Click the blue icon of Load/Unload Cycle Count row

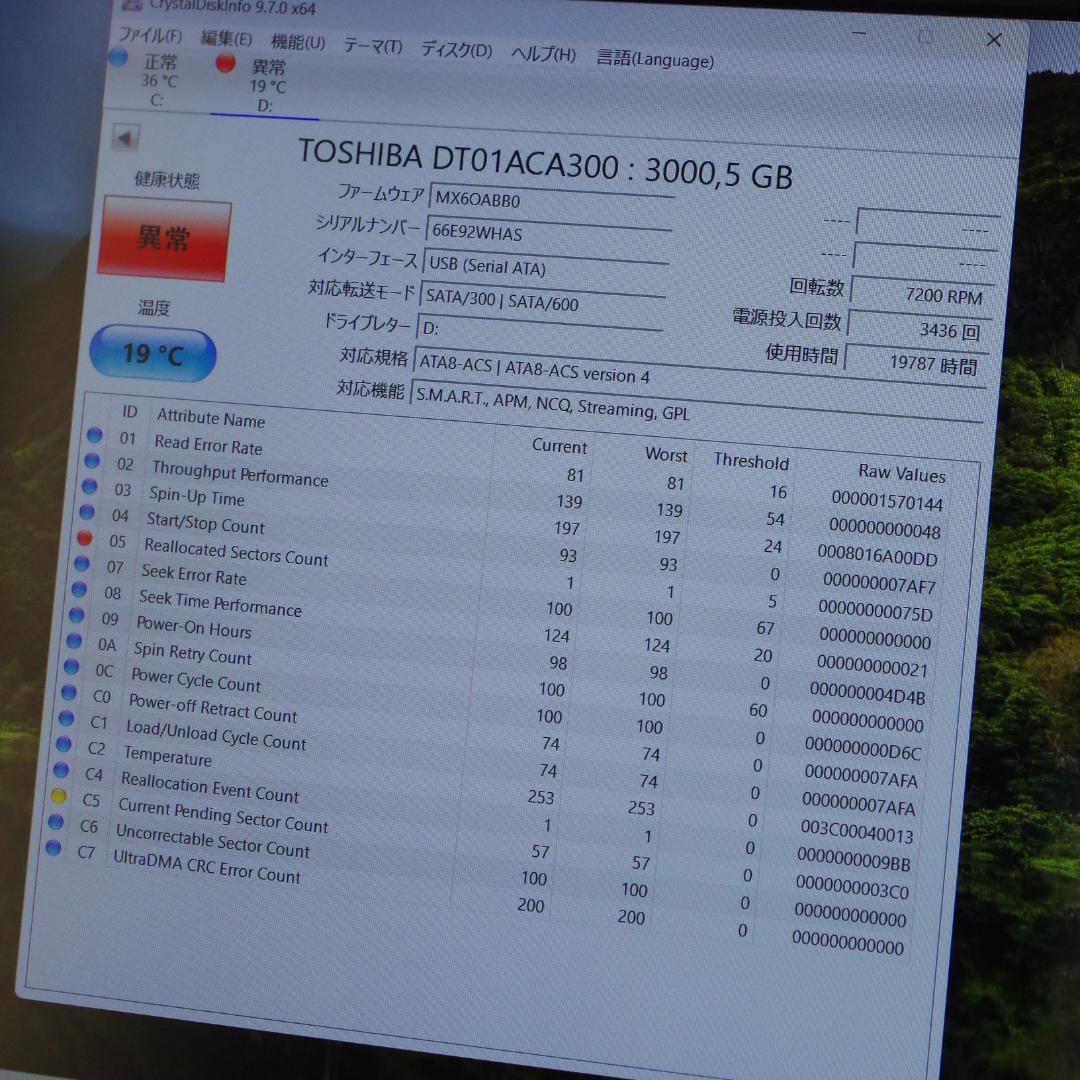[66, 718]
